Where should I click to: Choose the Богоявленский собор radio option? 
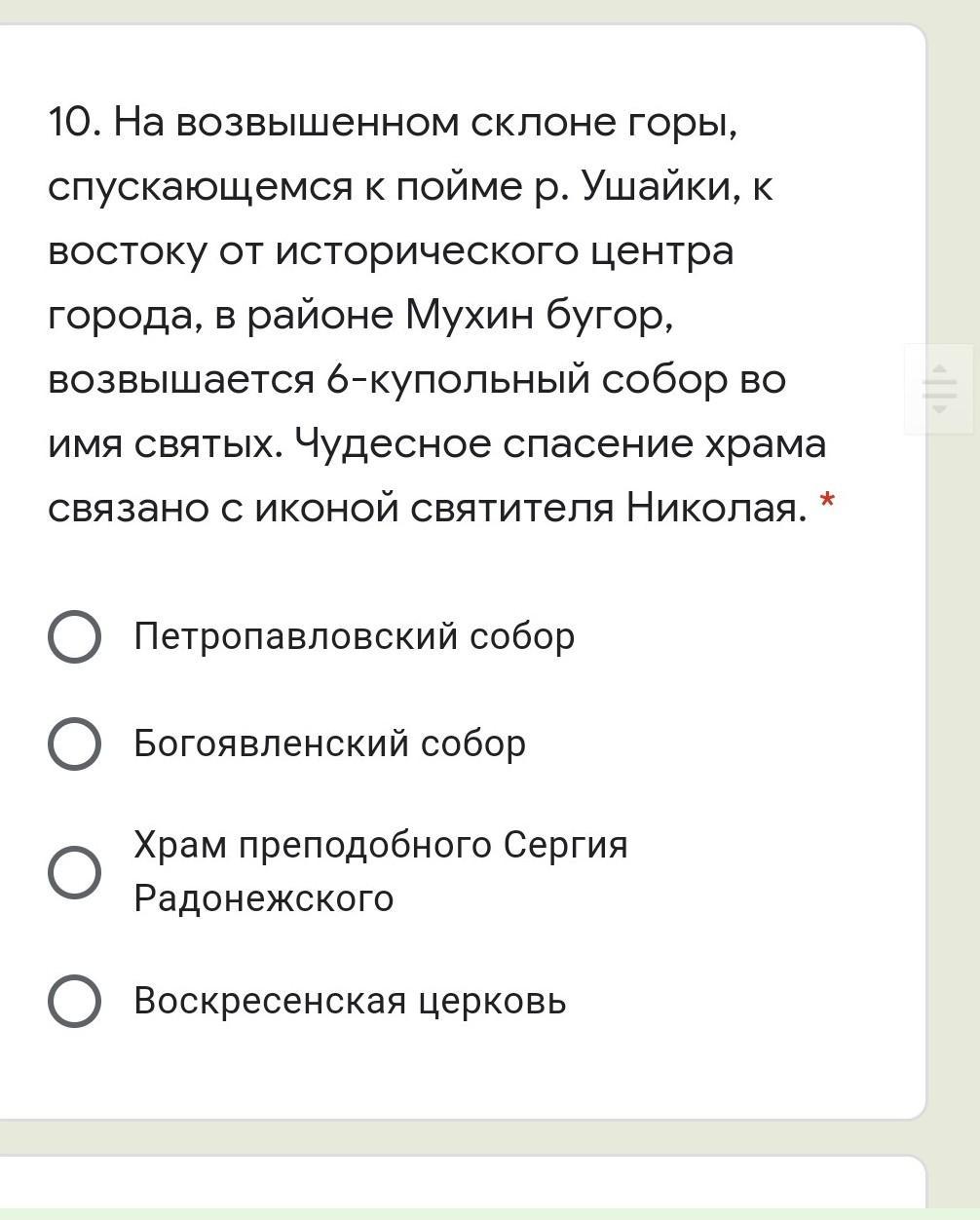click(74, 744)
